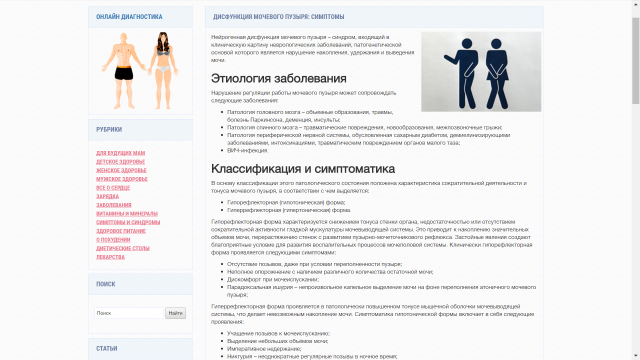Go to 'Мужское здоровье' rubric
Screen dimensions: 640x360
tap(122, 179)
